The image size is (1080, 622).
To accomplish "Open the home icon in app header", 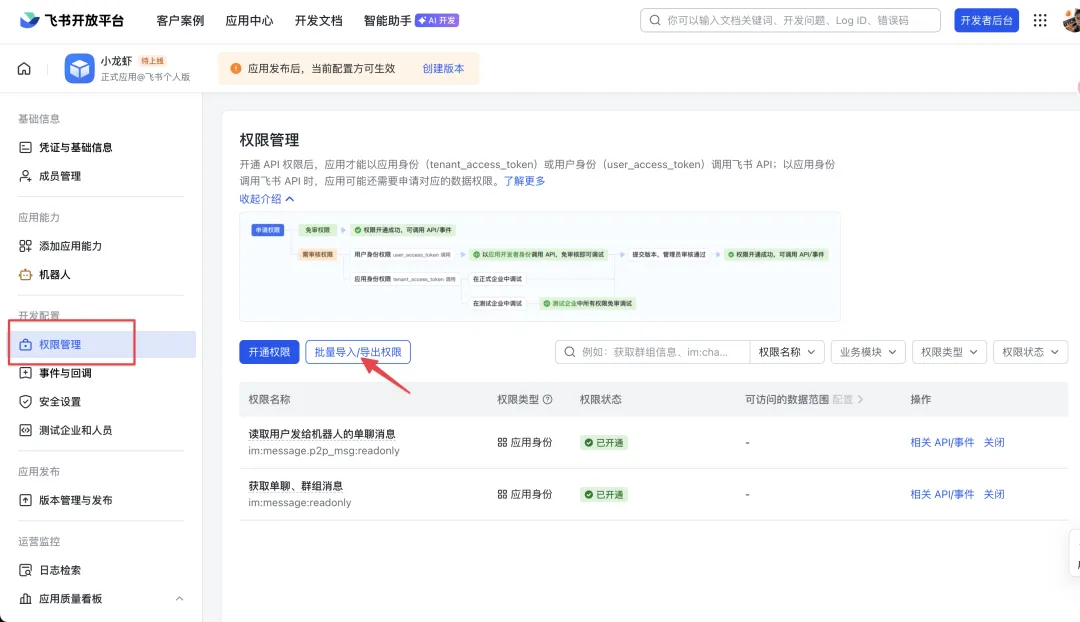I will (x=24, y=69).
